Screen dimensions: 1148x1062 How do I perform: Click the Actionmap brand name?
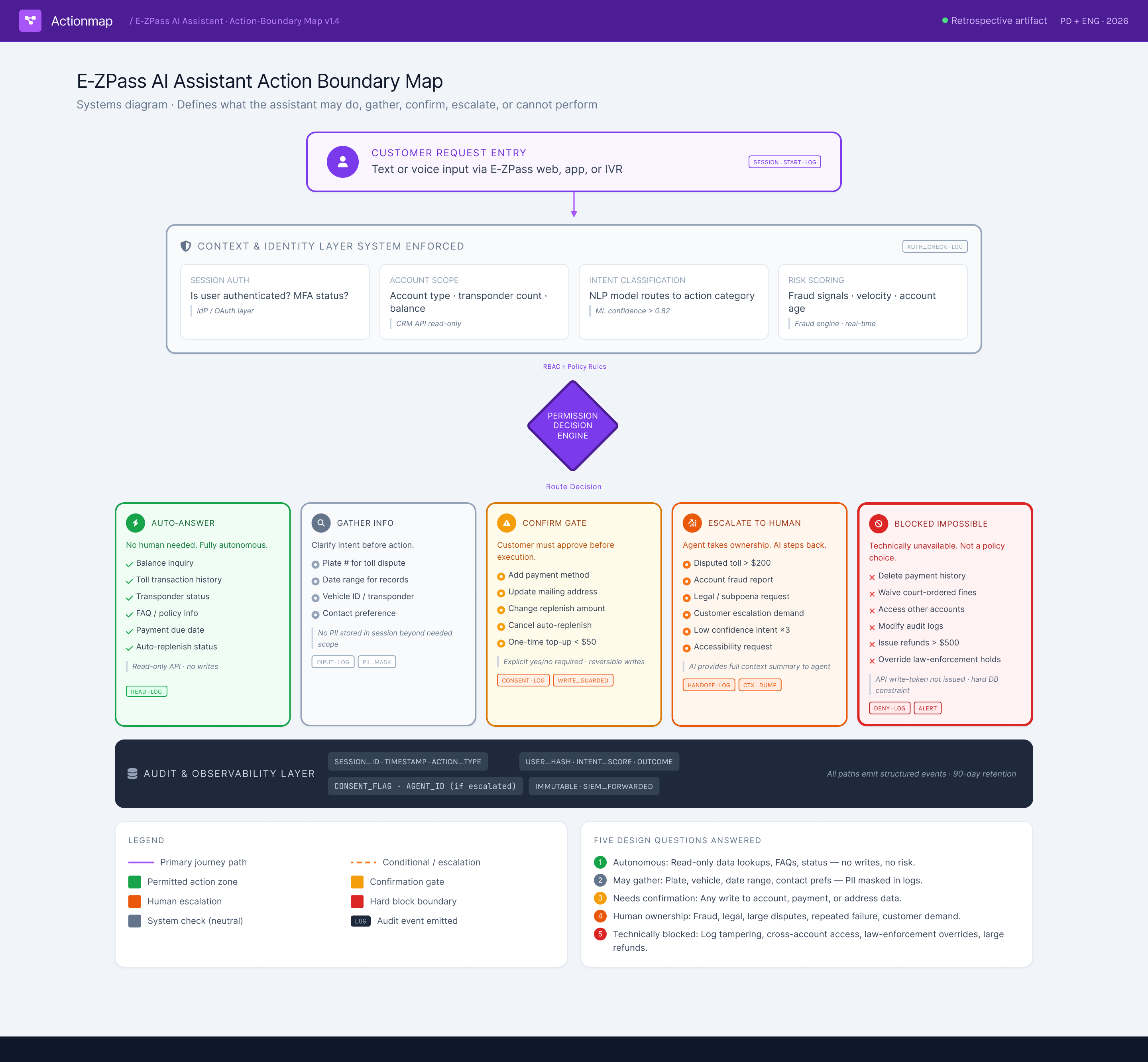click(82, 21)
